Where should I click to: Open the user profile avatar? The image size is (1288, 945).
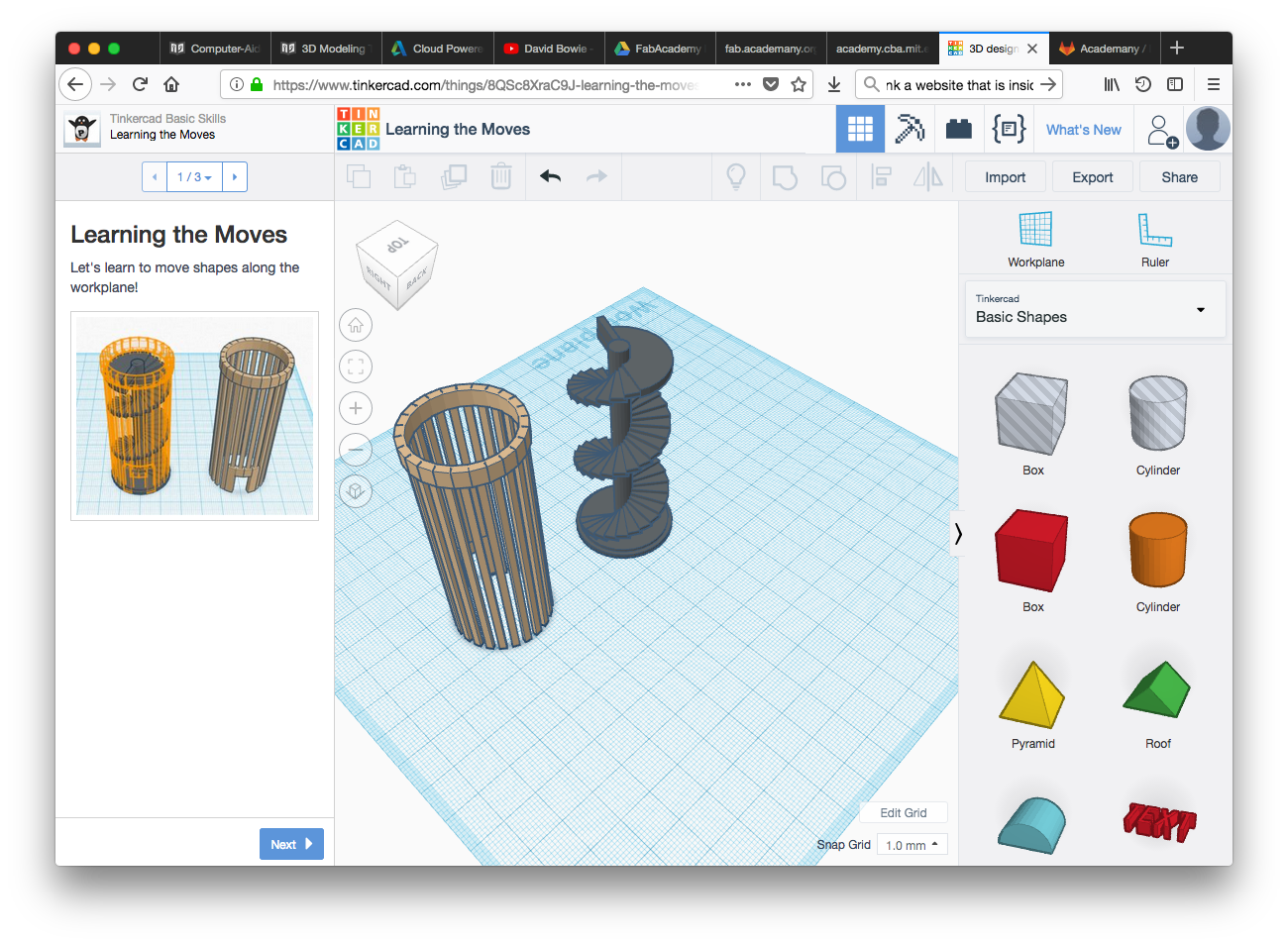pos(1208,129)
